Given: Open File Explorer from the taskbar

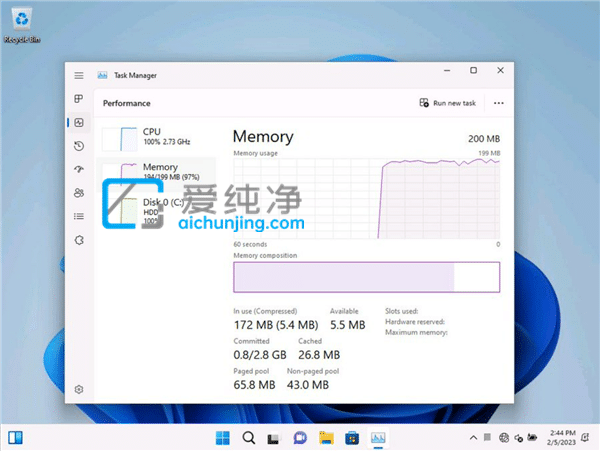Looking at the screenshot, I should coord(326,438).
